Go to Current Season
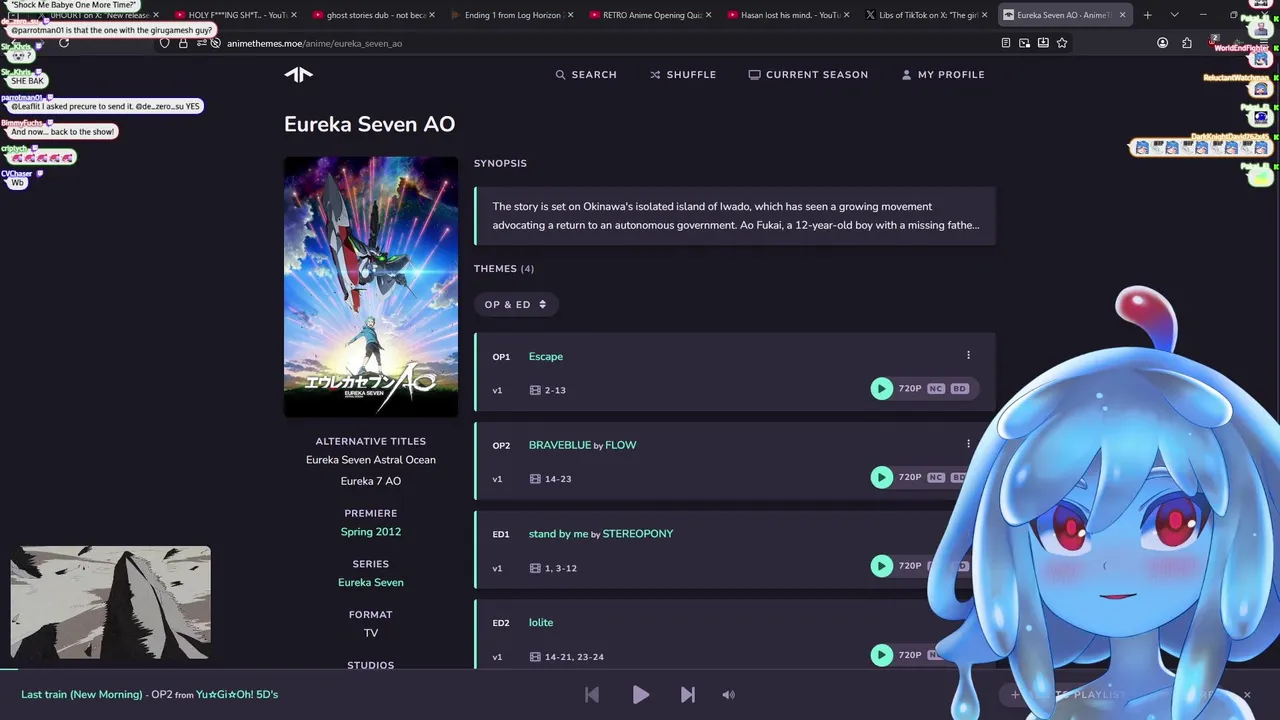 (x=808, y=75)
